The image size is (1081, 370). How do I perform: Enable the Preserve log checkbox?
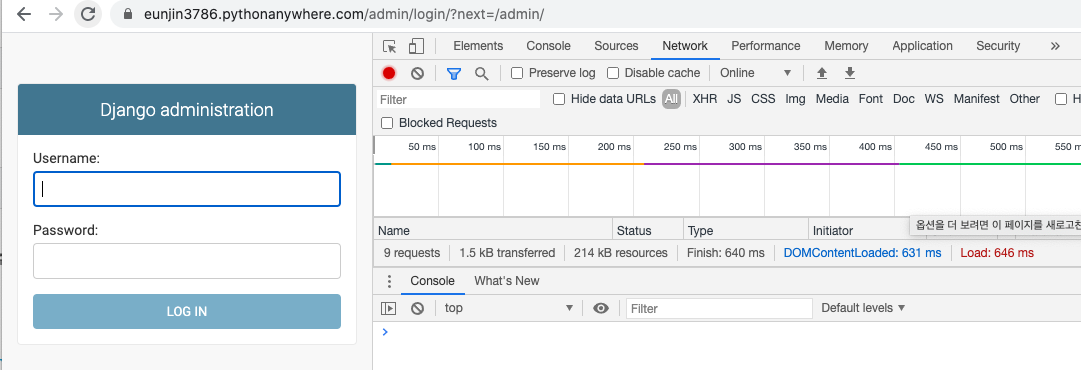(x=517, y=73)
